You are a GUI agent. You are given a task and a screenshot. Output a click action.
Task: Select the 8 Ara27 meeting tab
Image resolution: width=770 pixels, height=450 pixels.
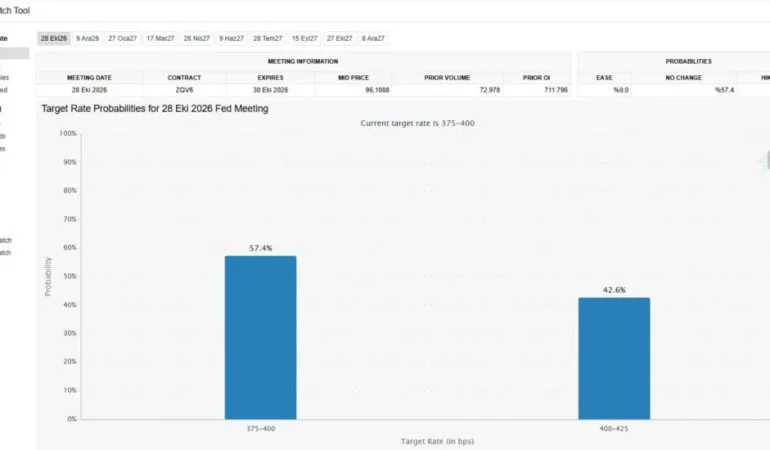pyautogui.click(x=373, y=38)
